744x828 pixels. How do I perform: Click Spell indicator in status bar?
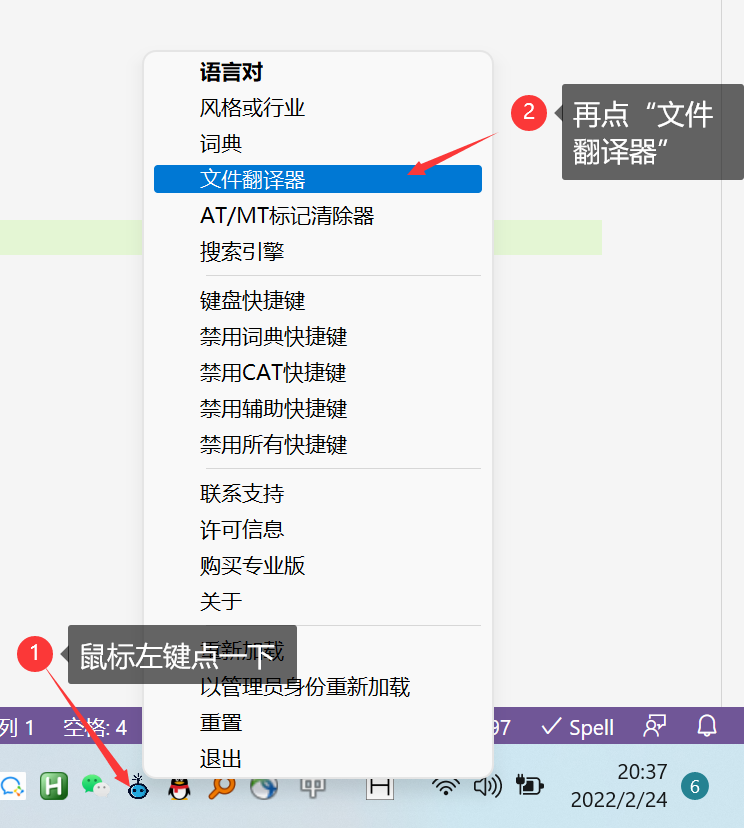(x=578, y=727)
